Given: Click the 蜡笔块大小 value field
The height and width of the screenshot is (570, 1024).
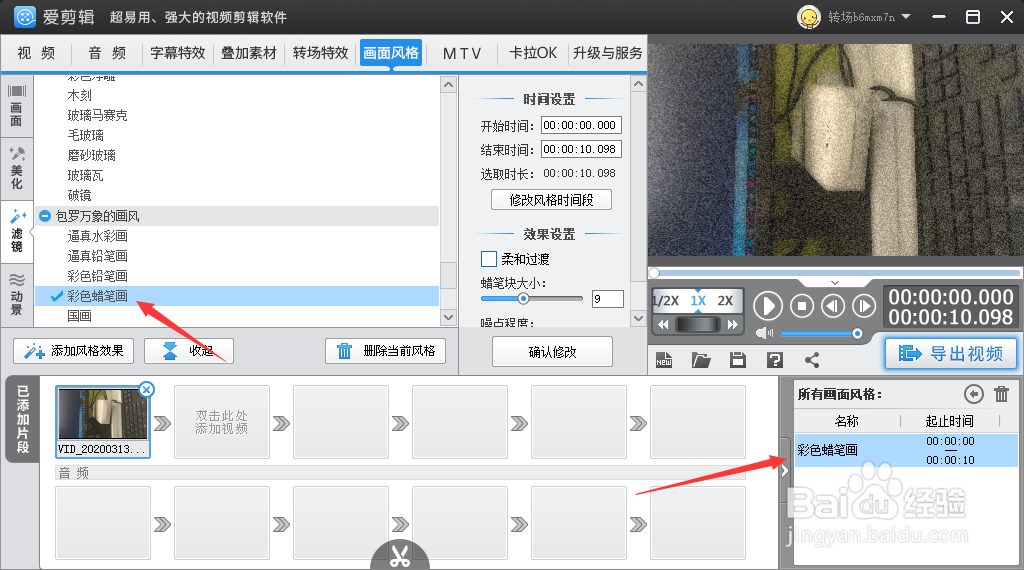Looking at the screenshot, I should pos(607,299).
